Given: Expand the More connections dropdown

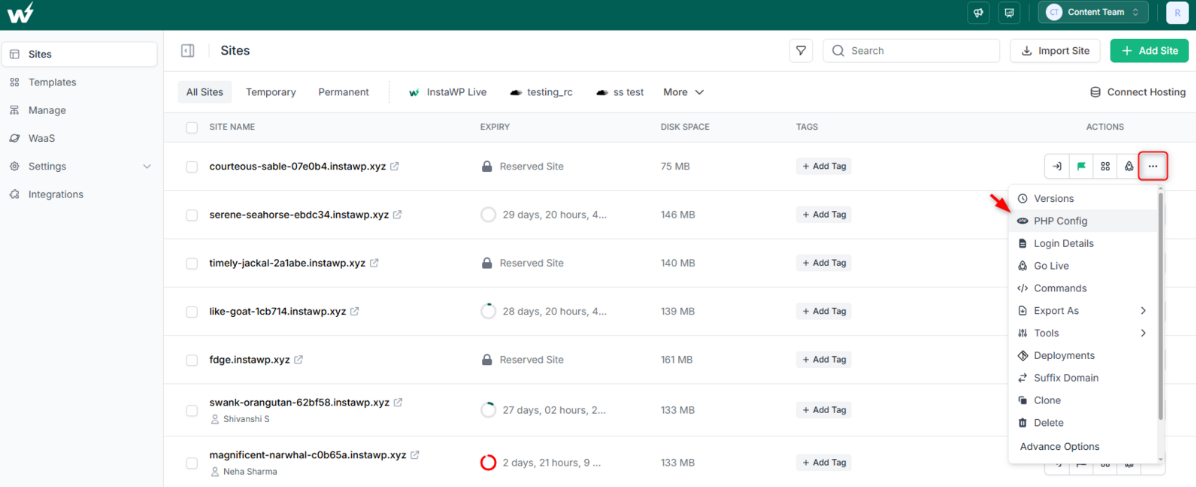Looking at the screenshot, I should [683, 92].
